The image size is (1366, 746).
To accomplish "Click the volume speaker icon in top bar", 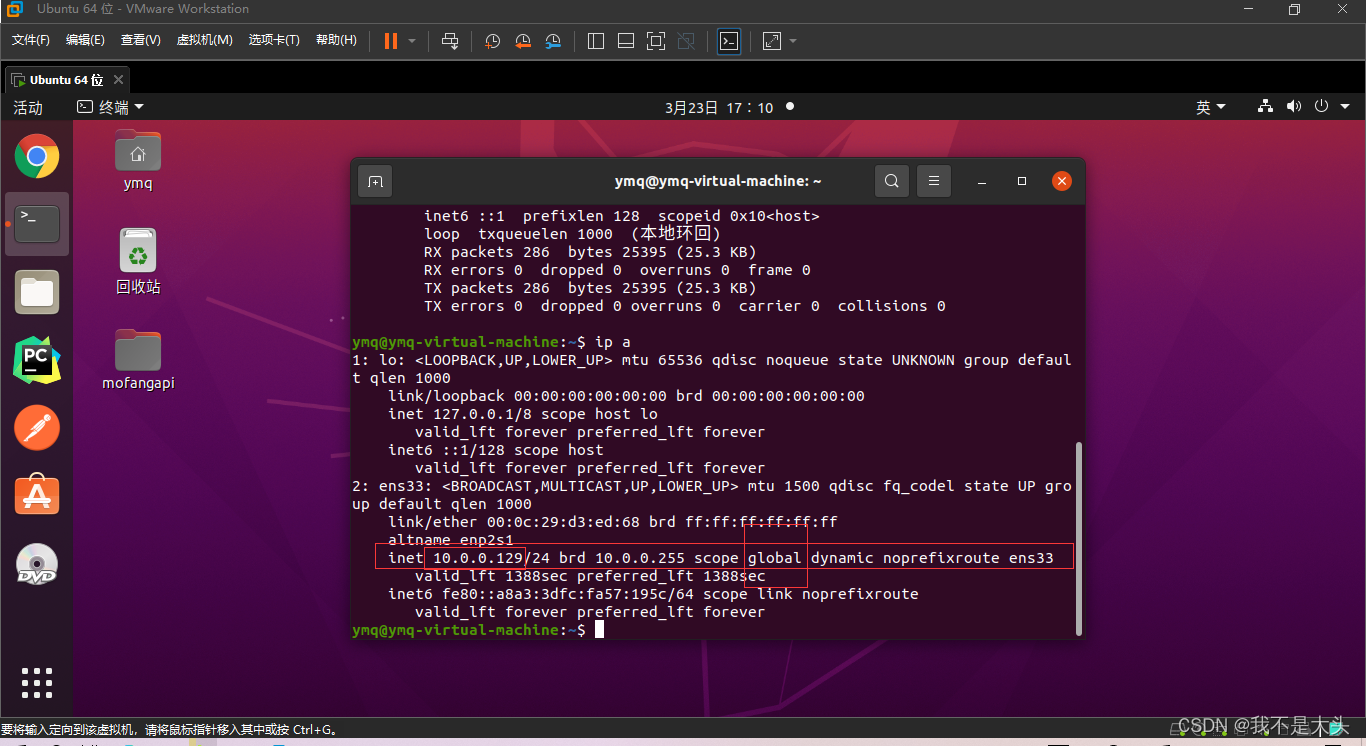I will pos(1293,107).
